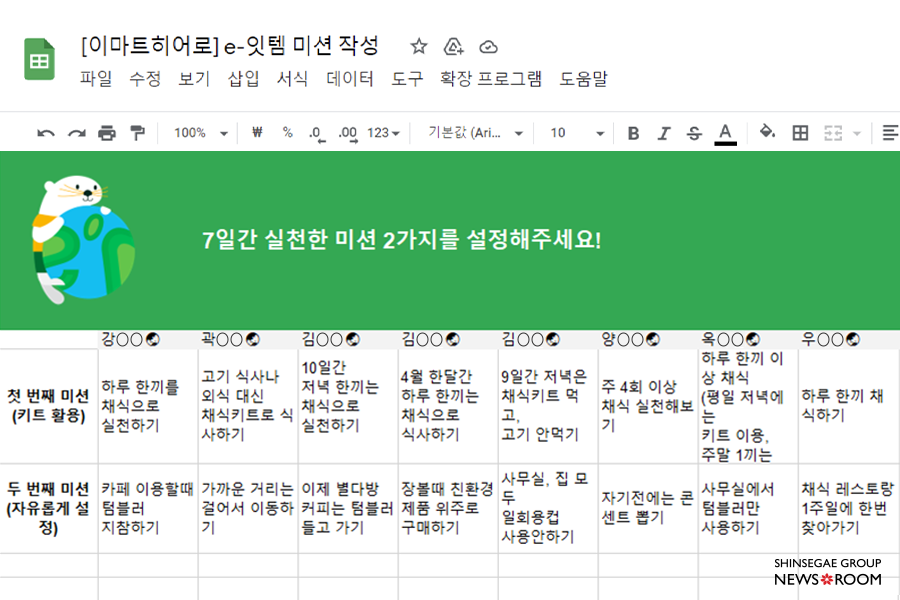This screenshot has height=600, width=900.
Task: Check the cloud save status icon
Action: coord(488,47)
